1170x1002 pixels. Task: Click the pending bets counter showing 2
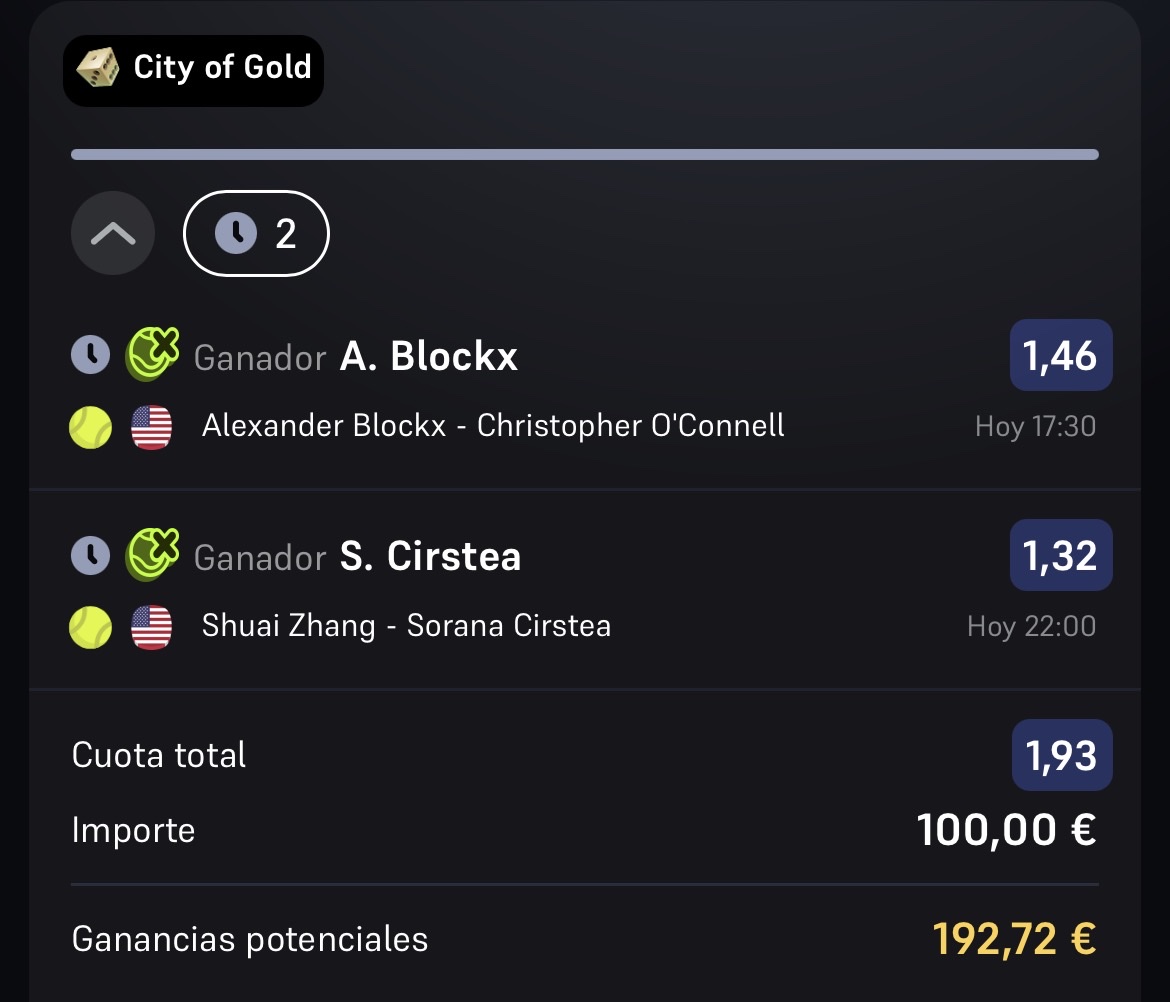click(256, 234)
